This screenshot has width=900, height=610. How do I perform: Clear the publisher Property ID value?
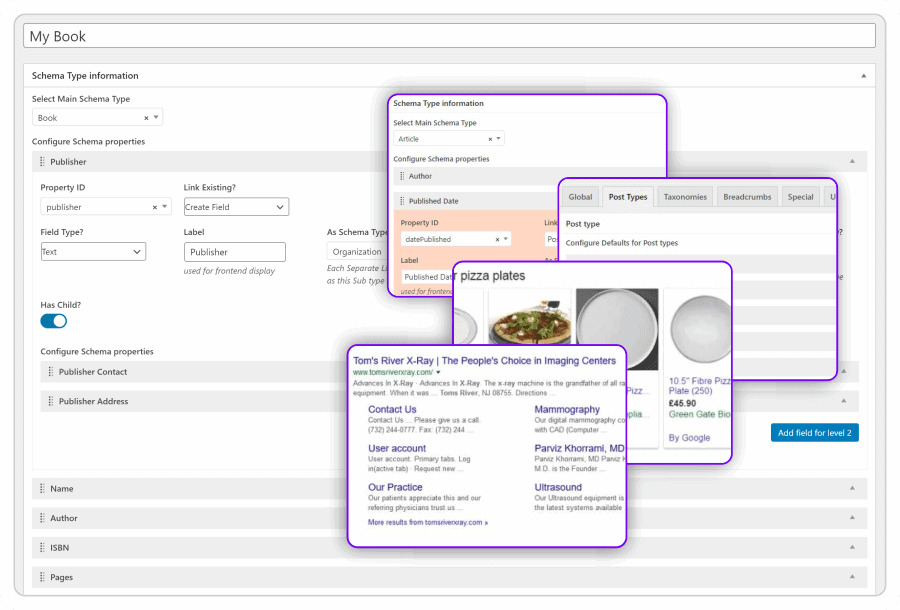coord(154,207)
